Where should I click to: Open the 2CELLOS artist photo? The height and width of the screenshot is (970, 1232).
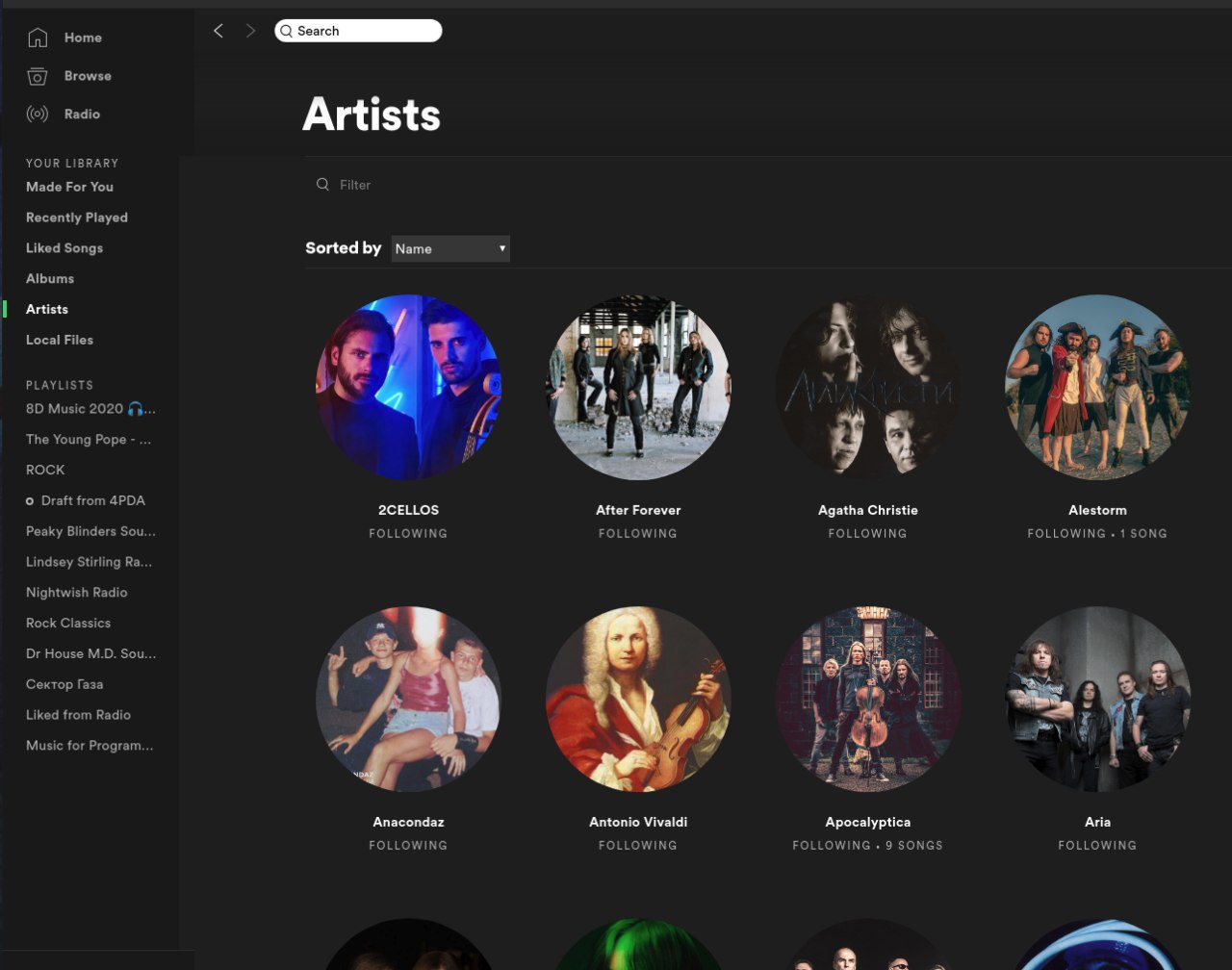(408, 387)
